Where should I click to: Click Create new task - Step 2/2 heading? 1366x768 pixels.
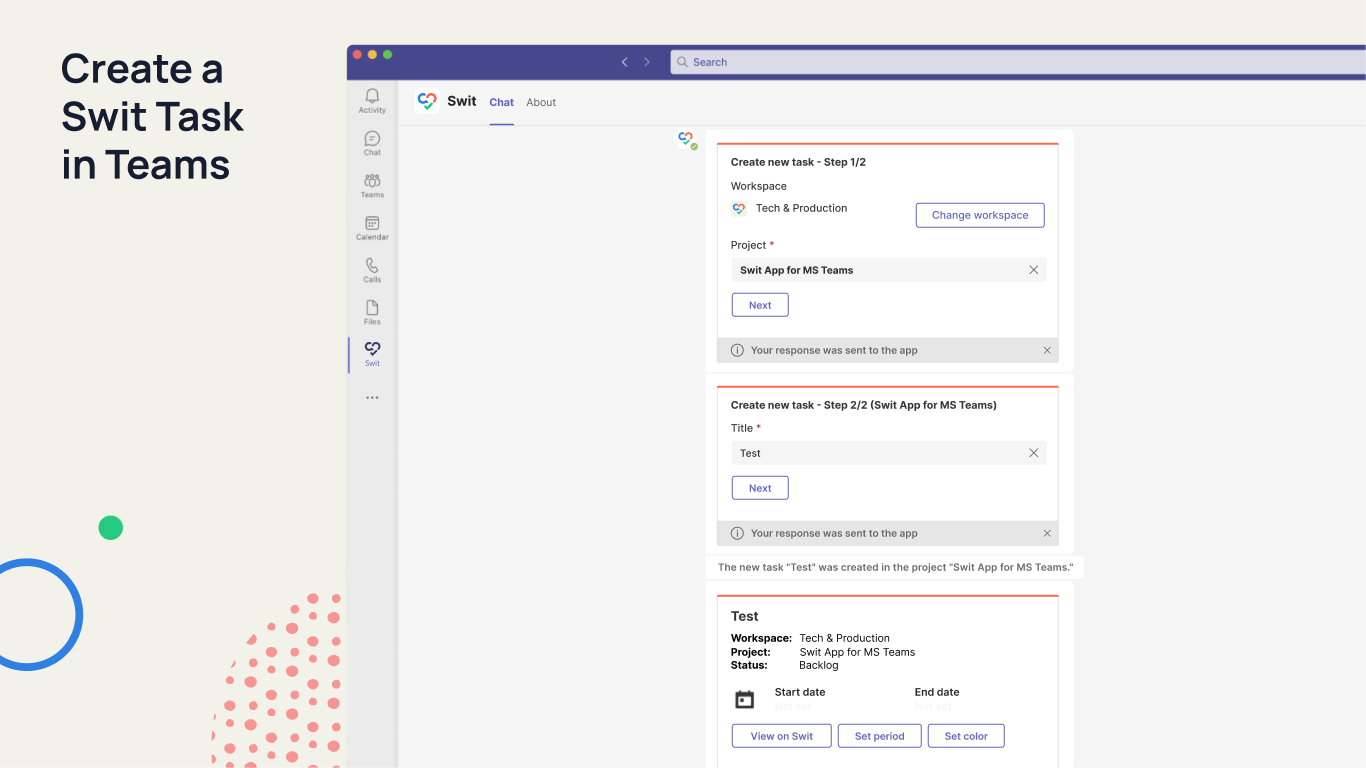864,405
